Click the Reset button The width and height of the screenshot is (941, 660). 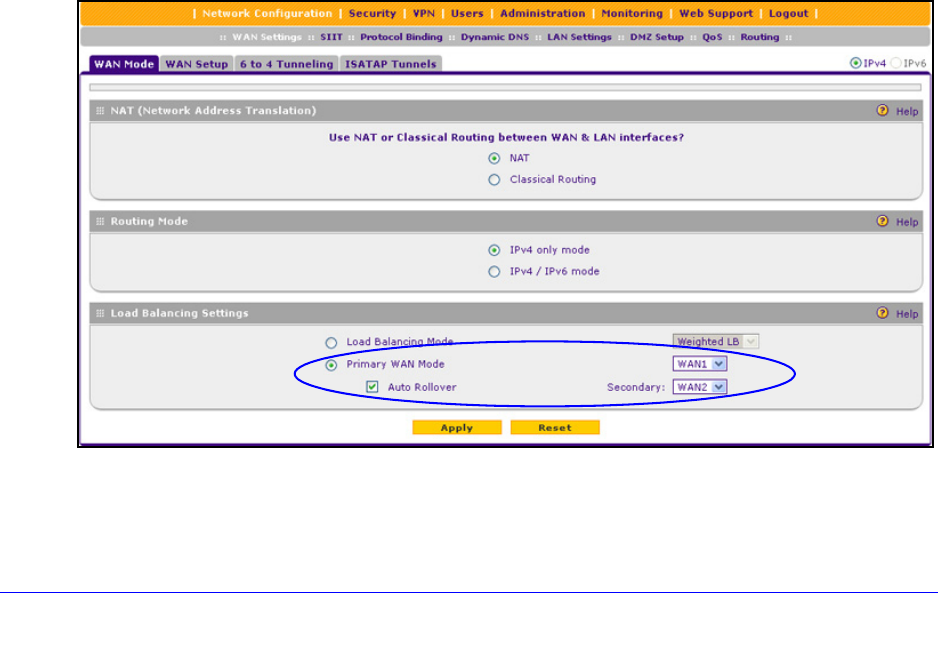(x=555, y=428)
